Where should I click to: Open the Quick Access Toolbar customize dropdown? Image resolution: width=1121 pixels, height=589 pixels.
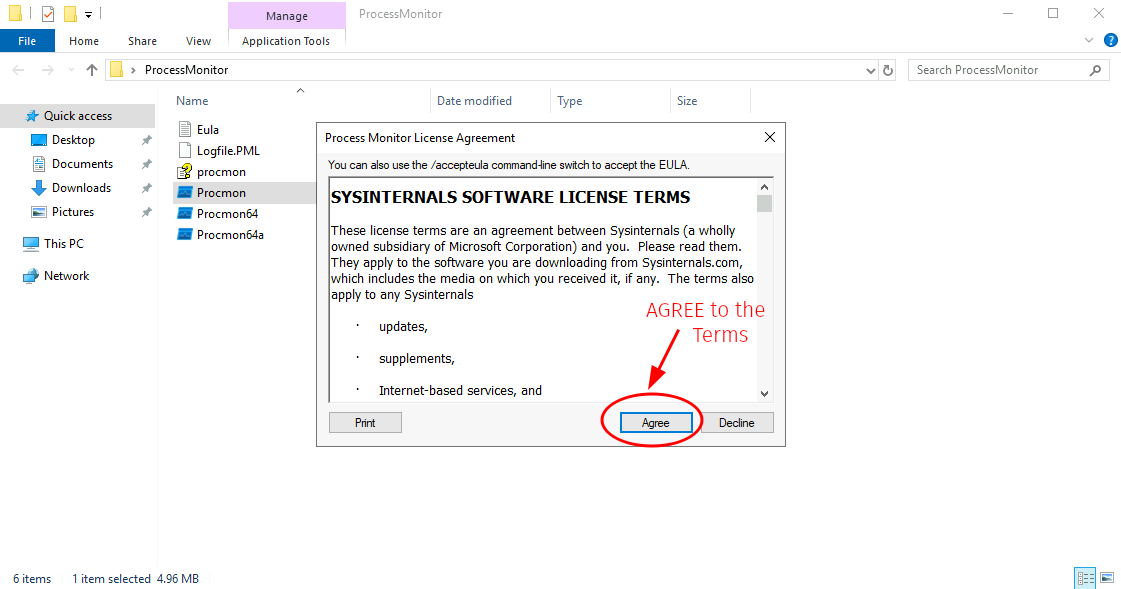pyautogui.click(x=88, y=14)
